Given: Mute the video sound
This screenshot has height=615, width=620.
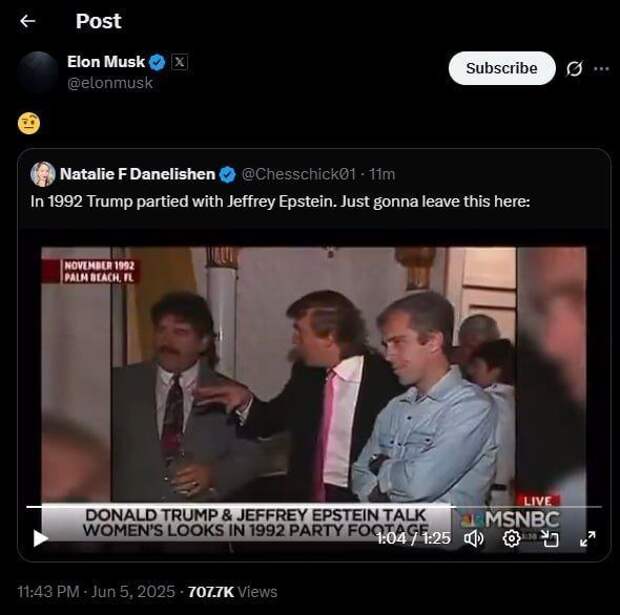Looking at the screenshot, I should [474, 538].
